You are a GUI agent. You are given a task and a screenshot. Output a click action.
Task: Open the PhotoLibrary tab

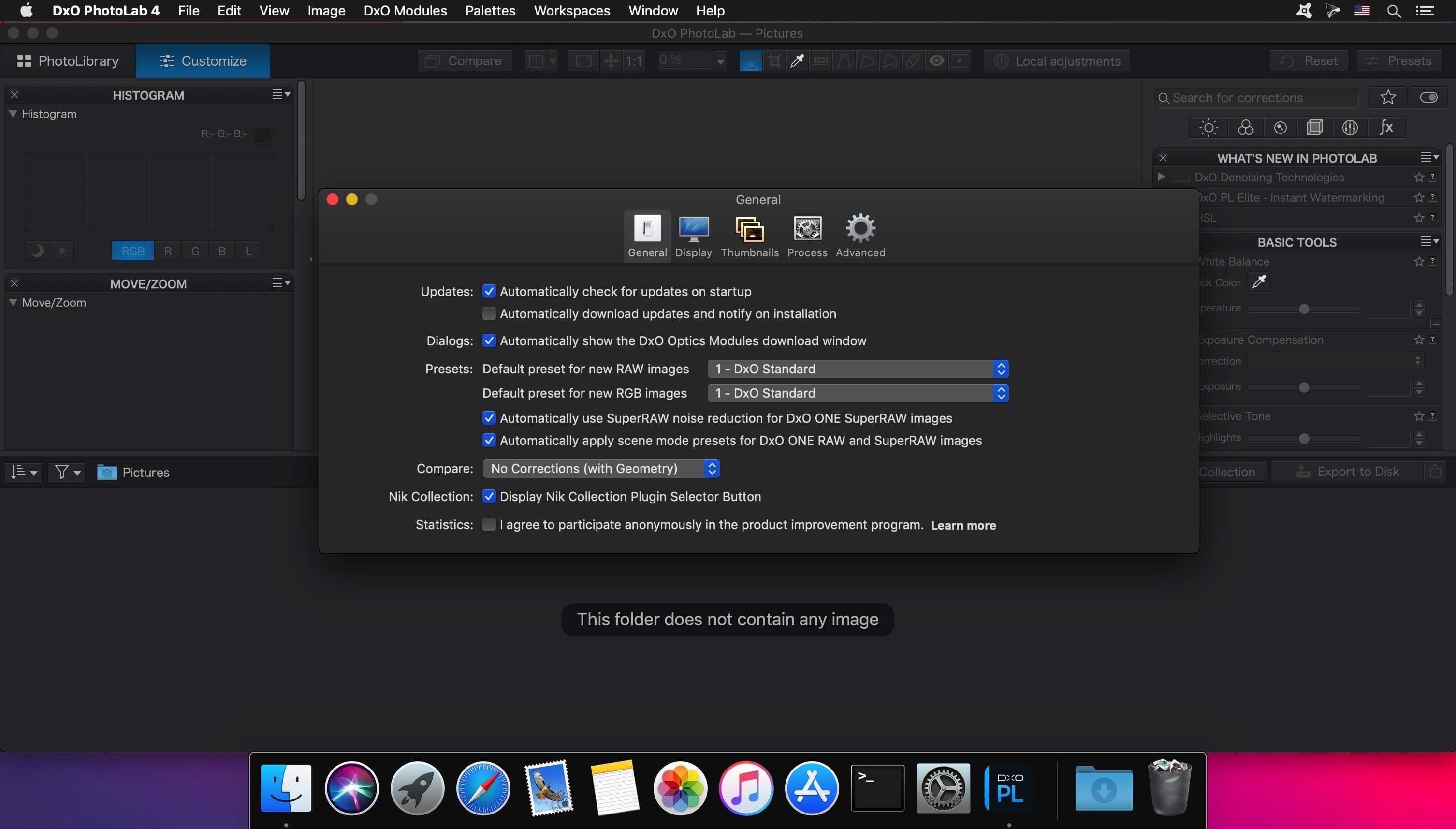tap(68, 61)
